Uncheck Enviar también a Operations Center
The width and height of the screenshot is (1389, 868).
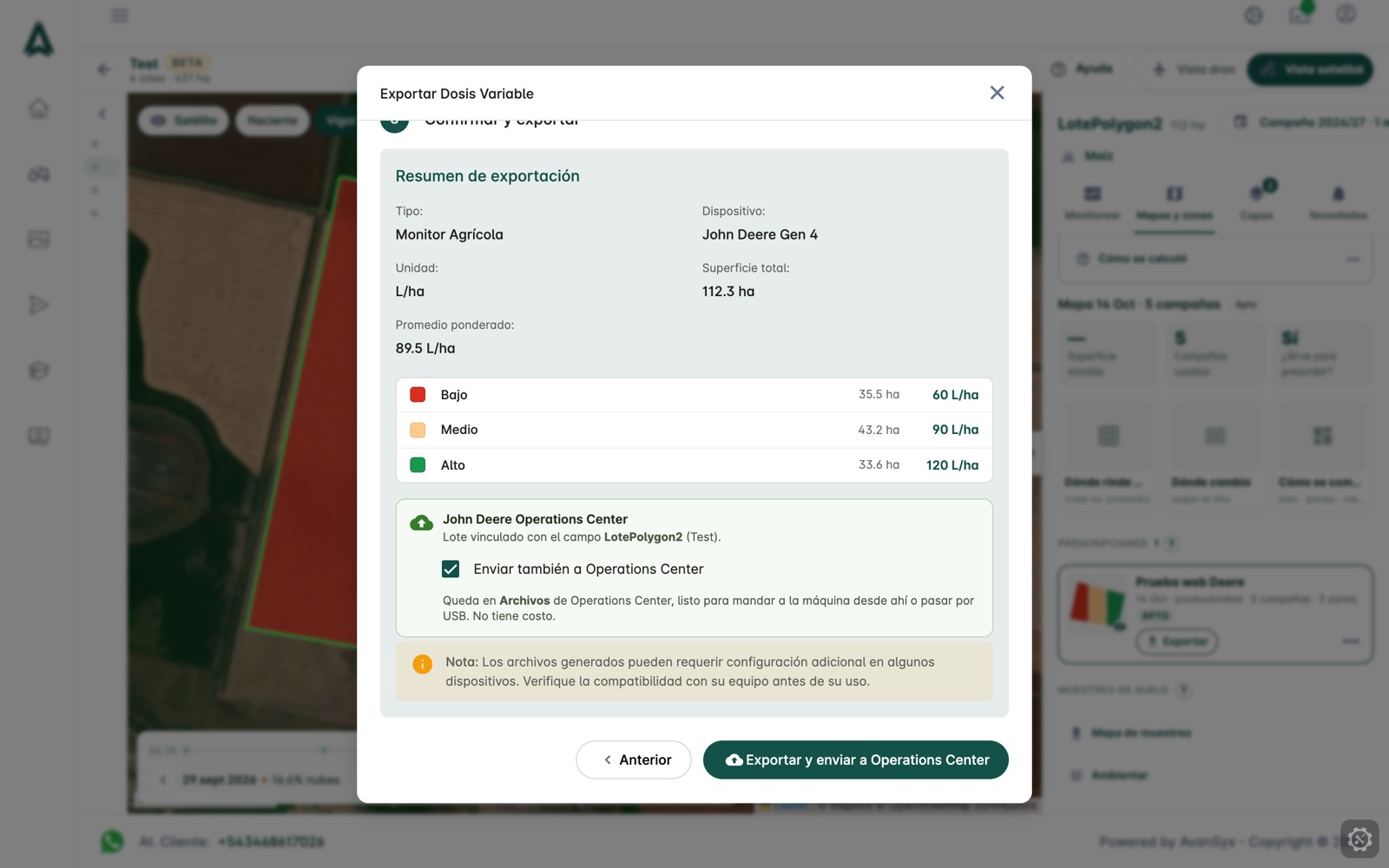coord(451,569)
